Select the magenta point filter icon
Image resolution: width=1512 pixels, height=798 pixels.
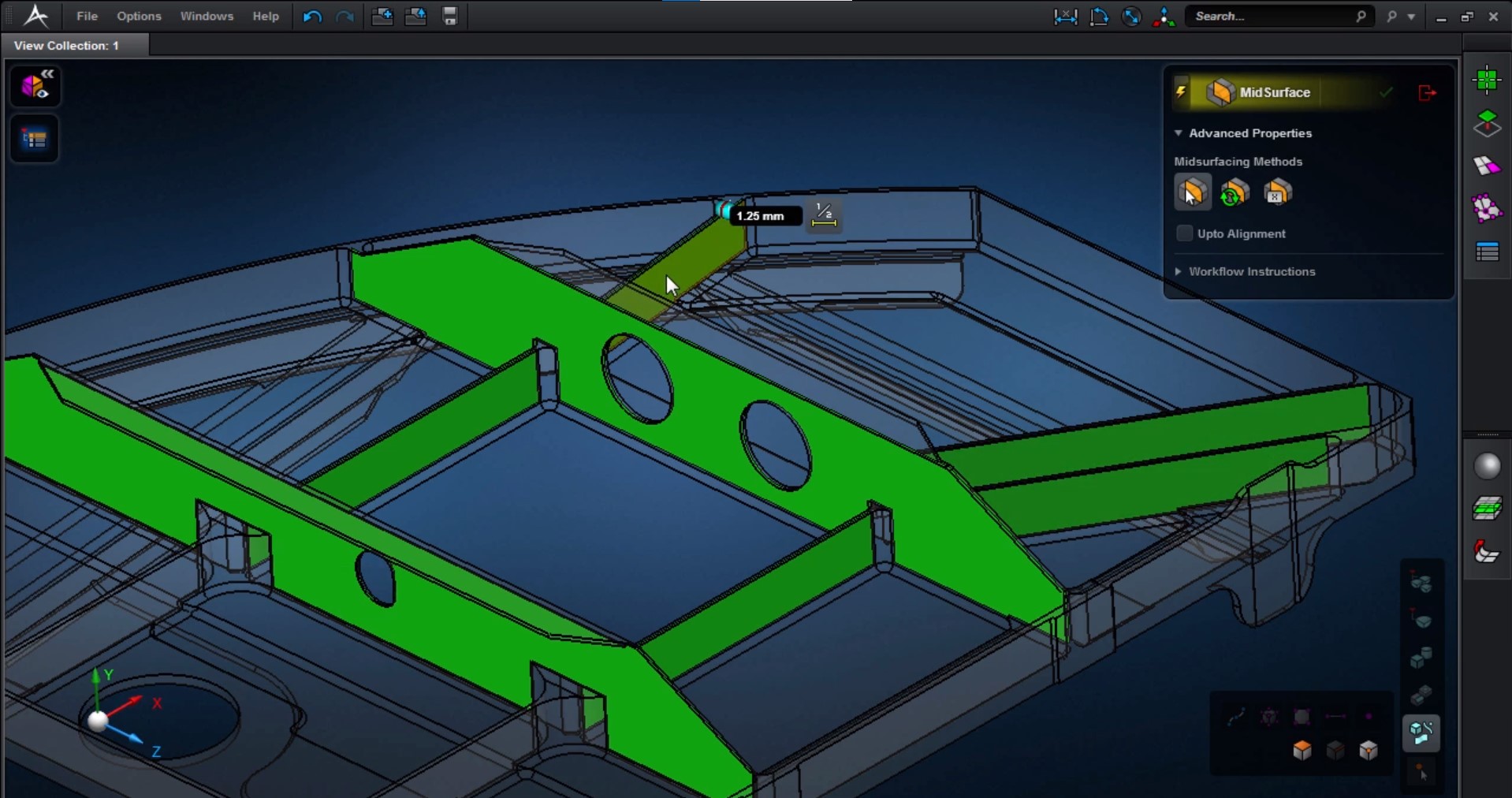1369,717
